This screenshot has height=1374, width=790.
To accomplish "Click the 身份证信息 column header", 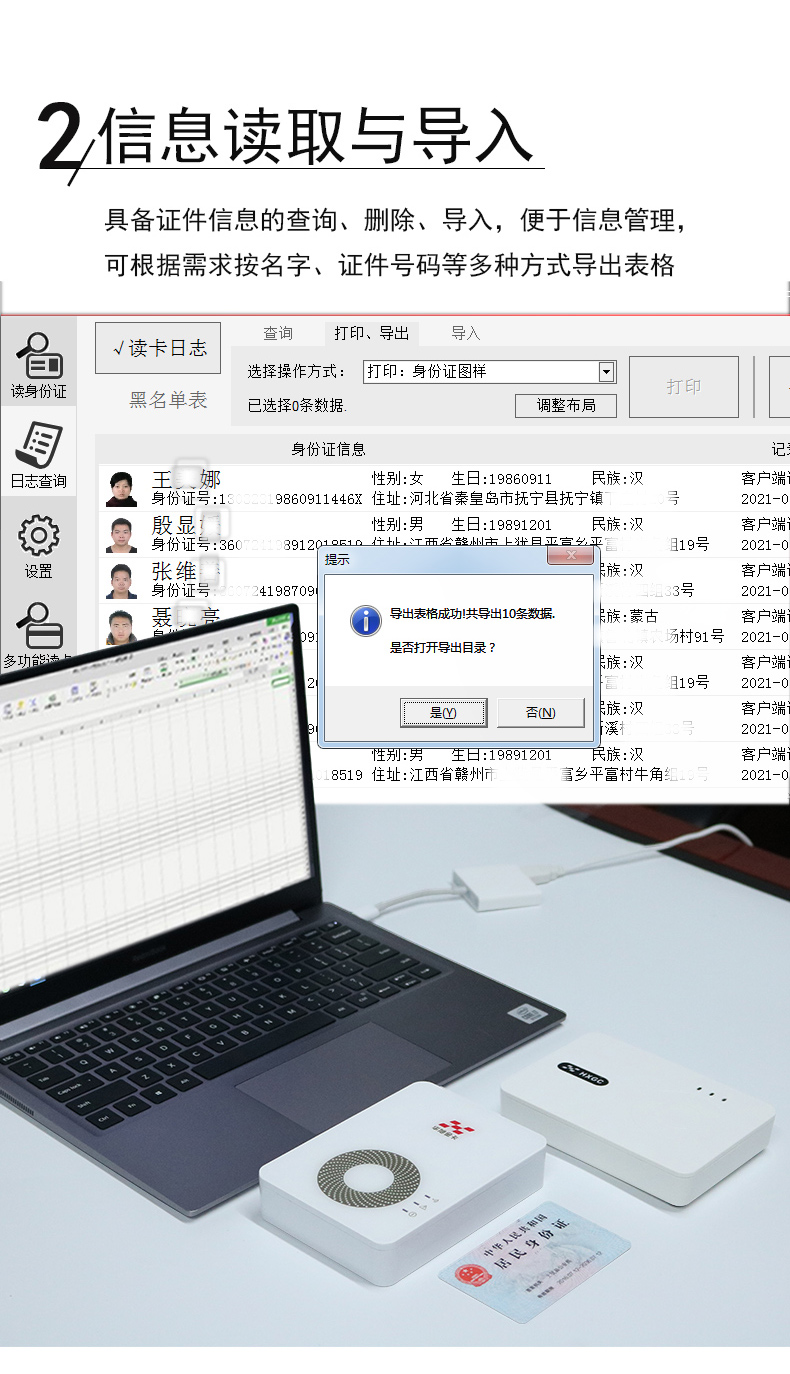I will (328, 449).
